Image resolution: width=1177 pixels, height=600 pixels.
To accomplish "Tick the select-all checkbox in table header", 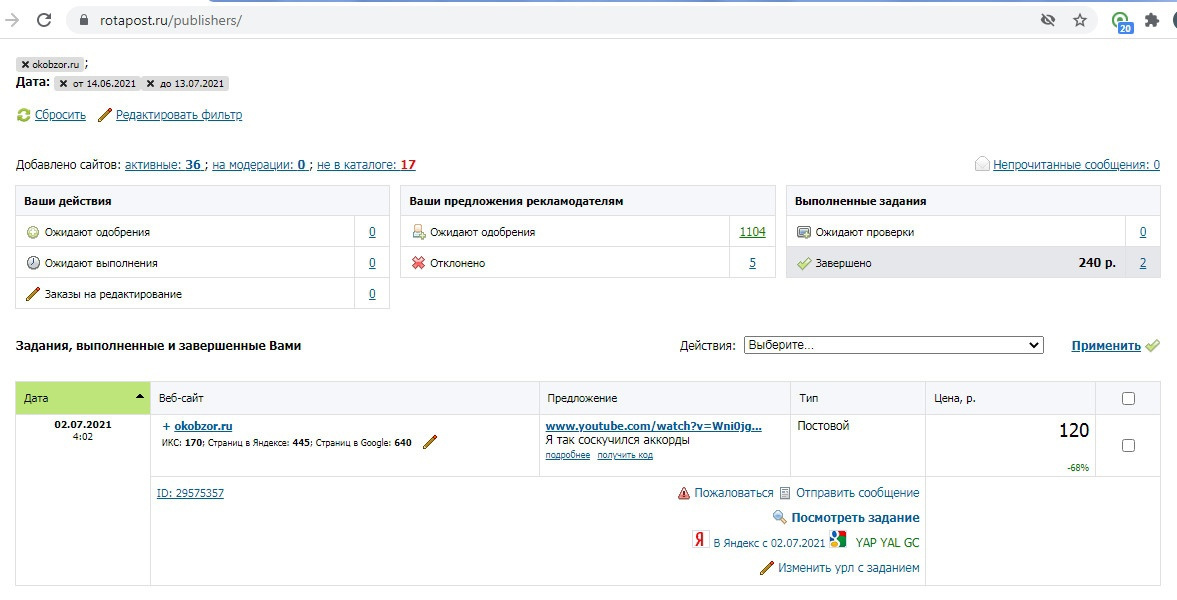I will (x=1128, y=399).
